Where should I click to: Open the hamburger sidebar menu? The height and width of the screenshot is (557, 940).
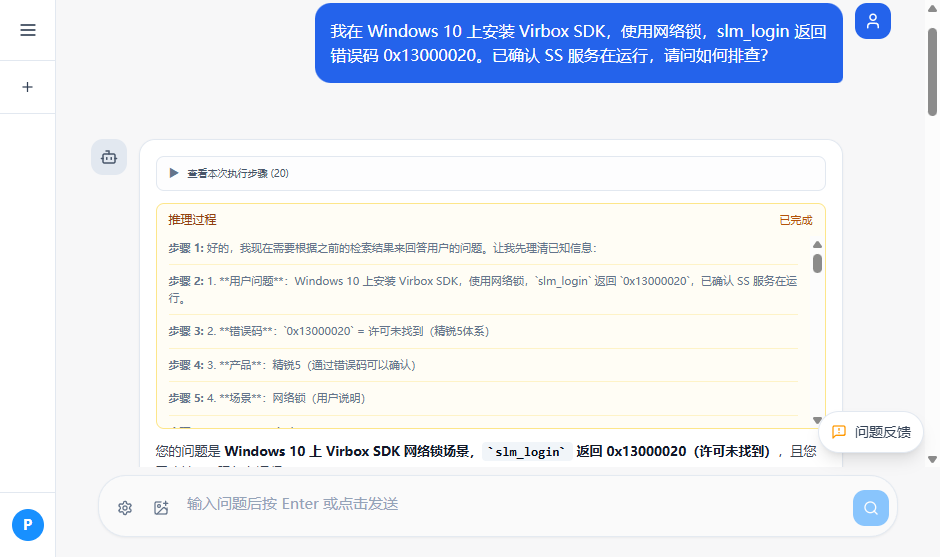coord(28,30)
